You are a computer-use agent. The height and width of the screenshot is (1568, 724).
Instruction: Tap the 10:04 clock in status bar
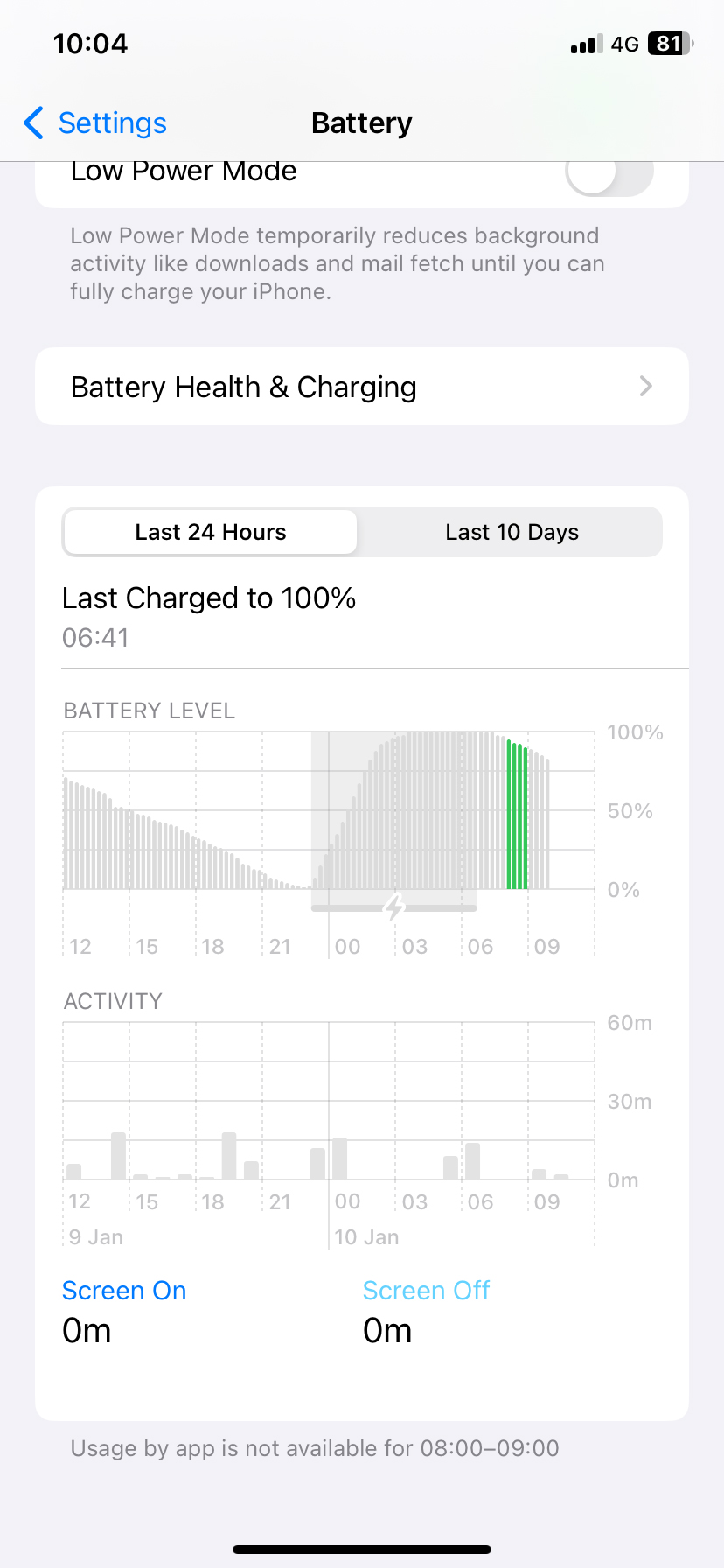(90, 44)
